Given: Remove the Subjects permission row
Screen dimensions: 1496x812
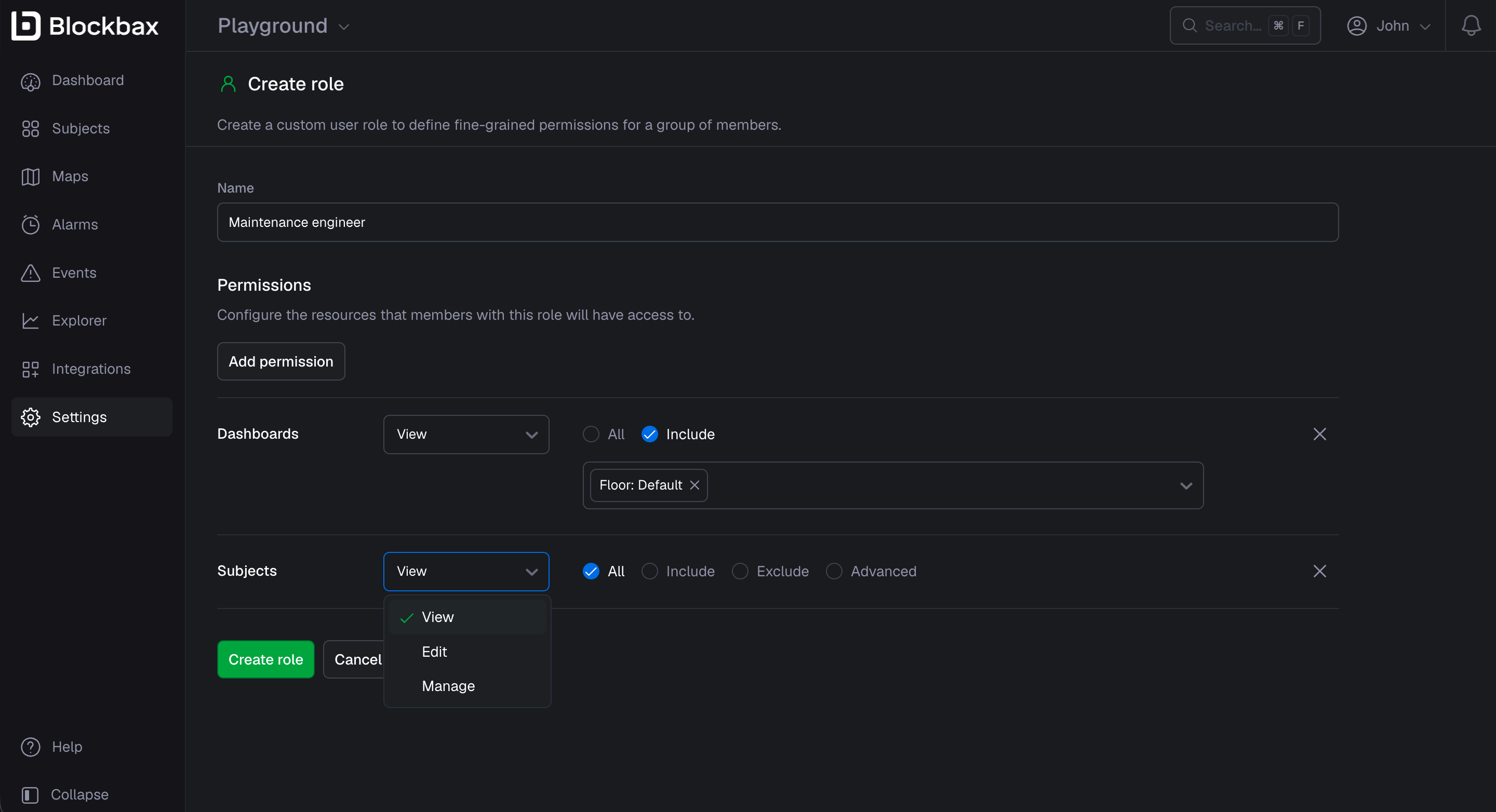Looking at the screenshot, I should click(x=1319, y=571).
